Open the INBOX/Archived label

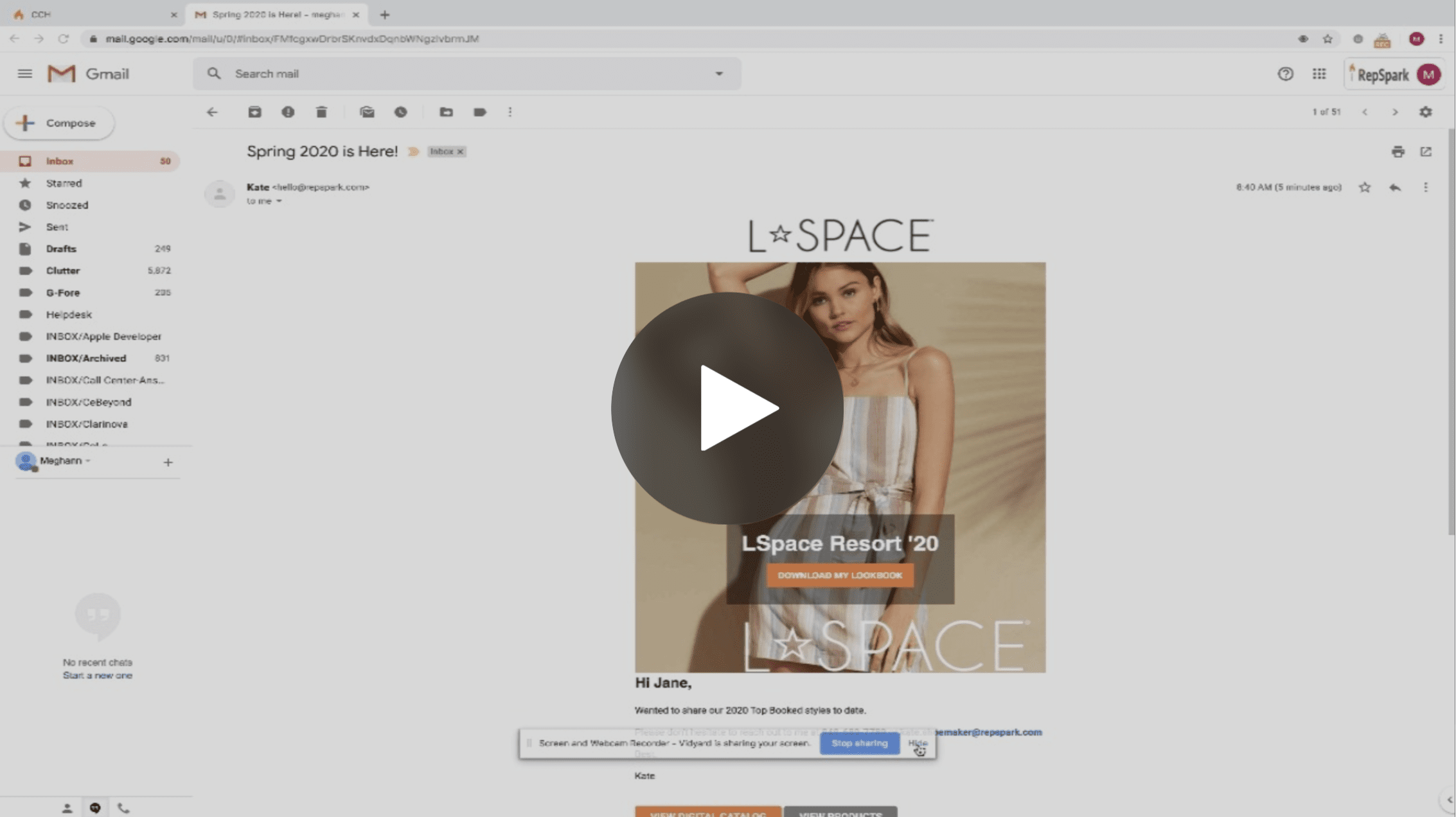tap(90, 358)
